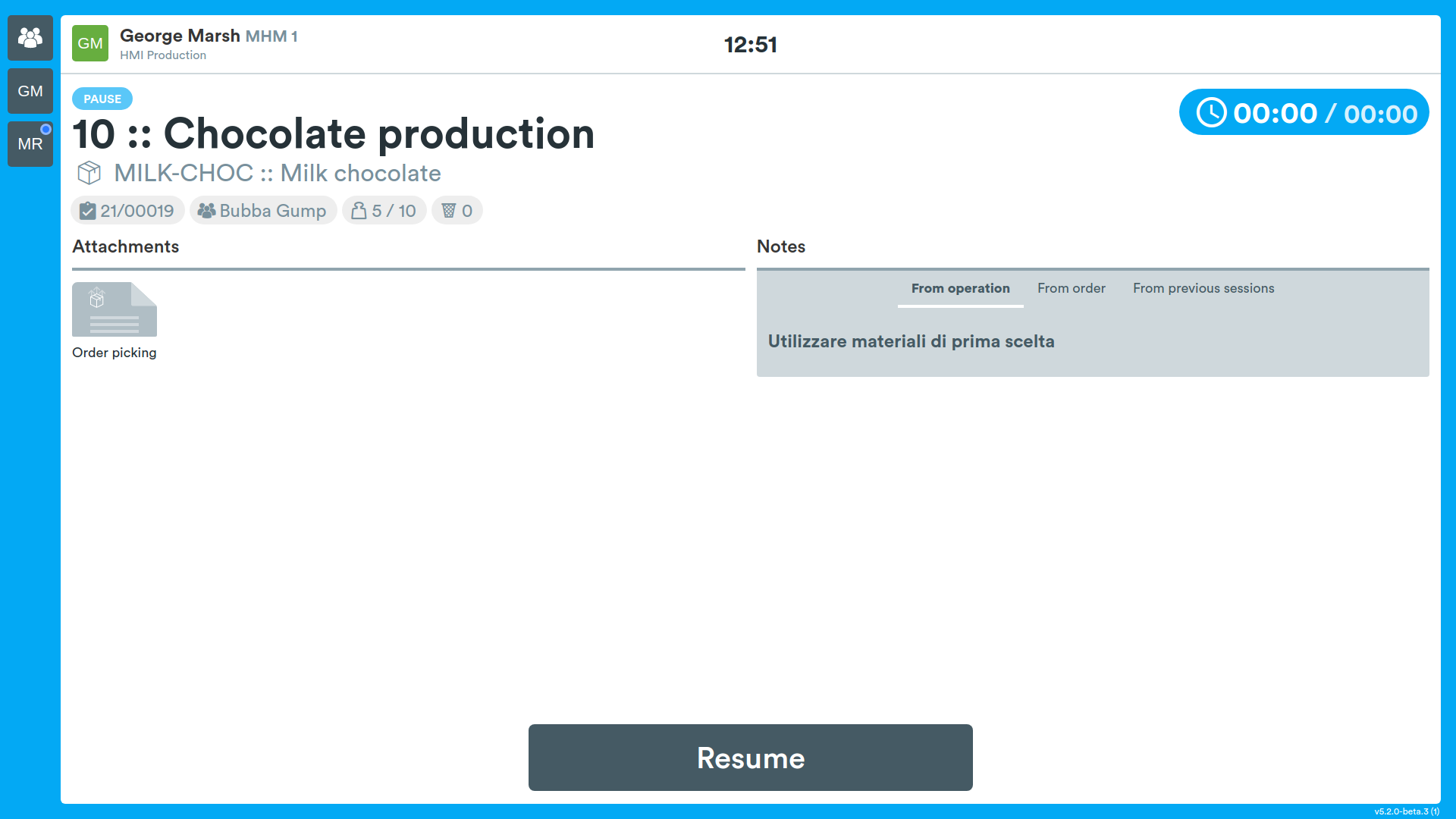The height and width of the screenshot is (819, 1456).
Task: Click the clock icon in timer badge
Action: click(x=1211, y=113)
